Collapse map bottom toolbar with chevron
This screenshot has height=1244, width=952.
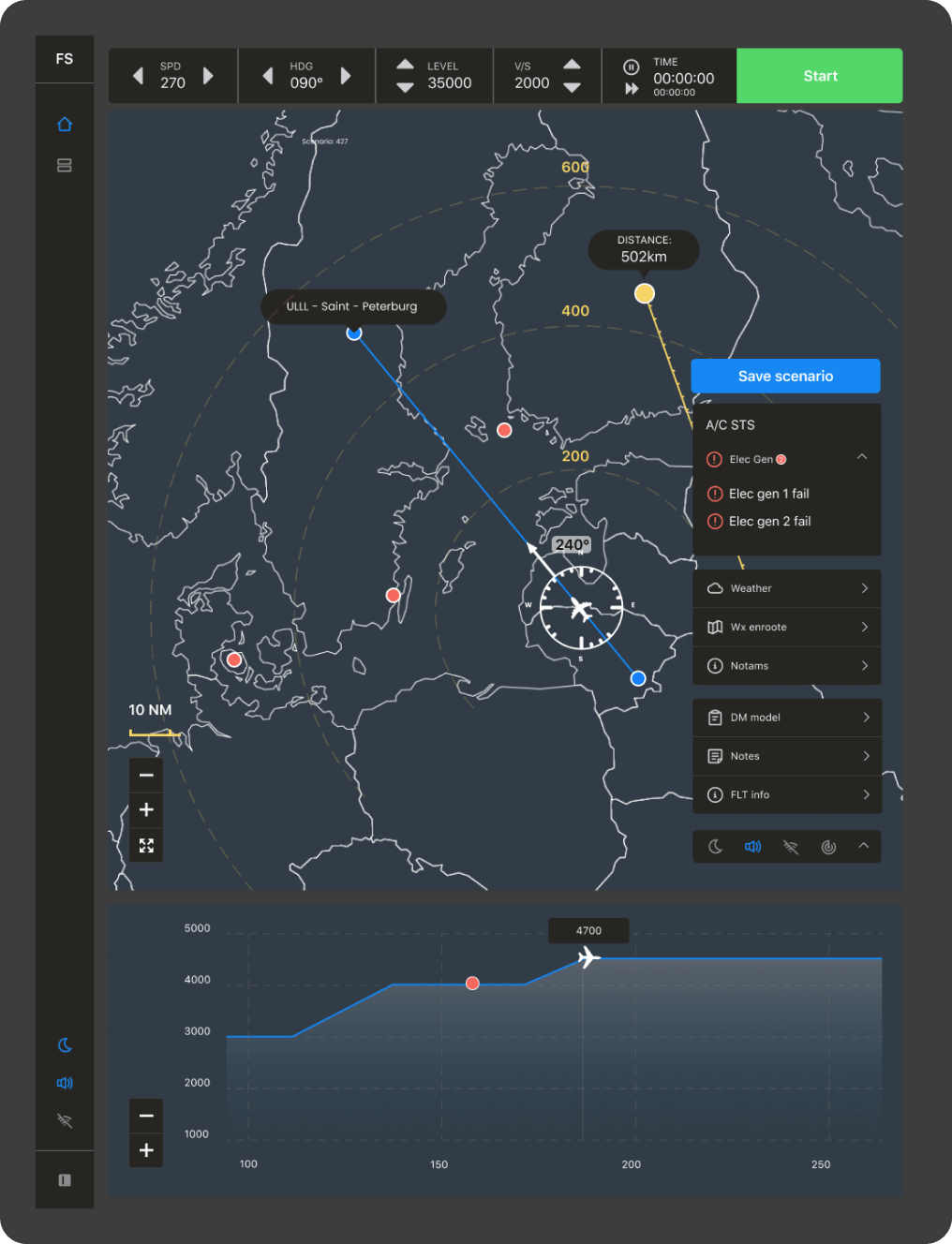pos(864,846)
